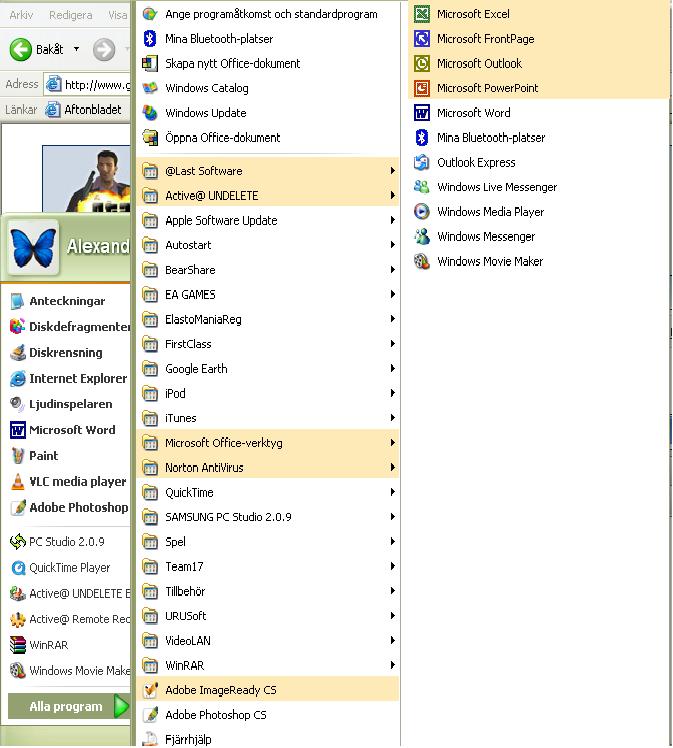673x748 pixels.
Task: Click Alla program button
Action: (x=69, y=706)
